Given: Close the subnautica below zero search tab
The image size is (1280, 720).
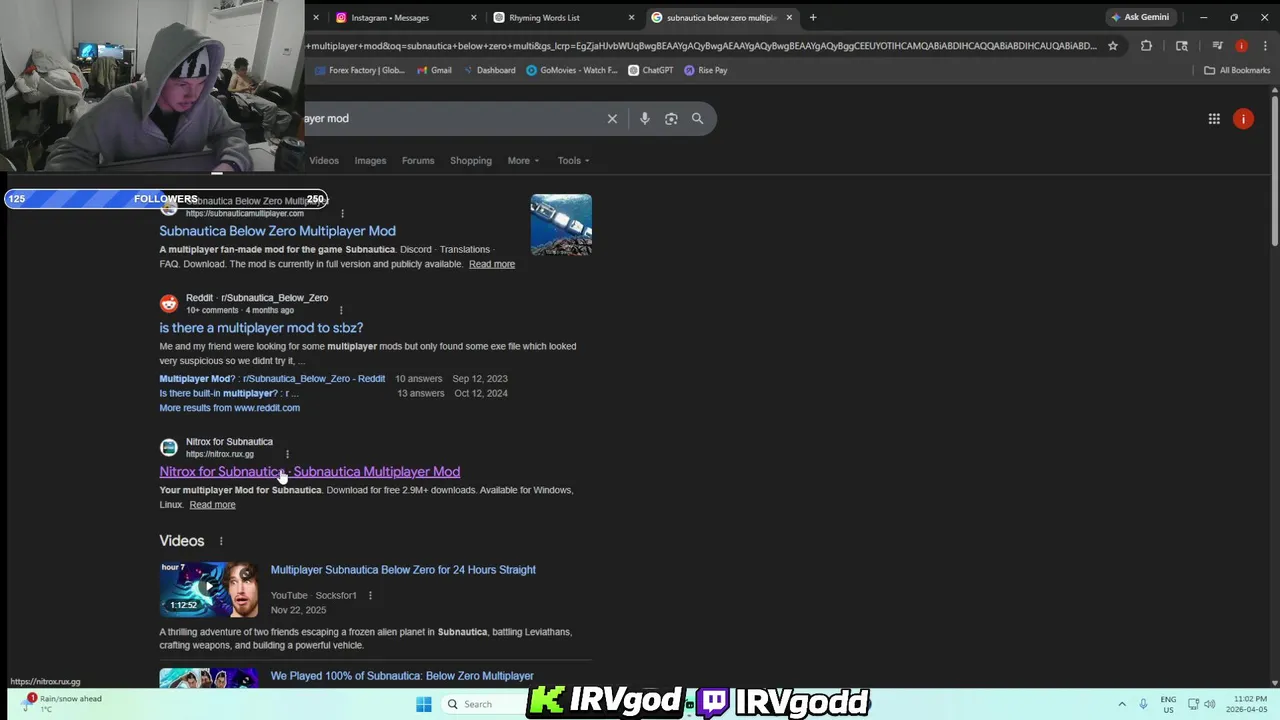Looking at the screenshot, I should click(789, 17).
